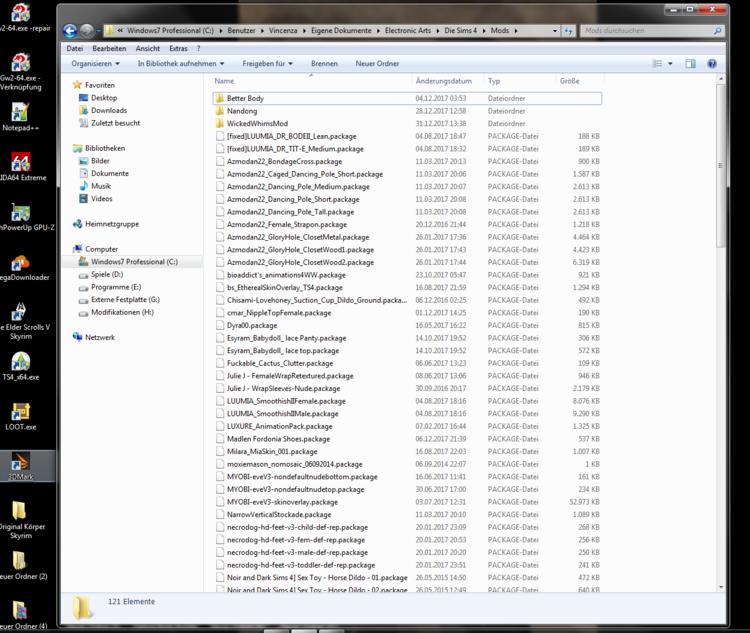The height and width of the screenshot is (633, 750).
Task: Click the Brennen button
Action: 324,64
